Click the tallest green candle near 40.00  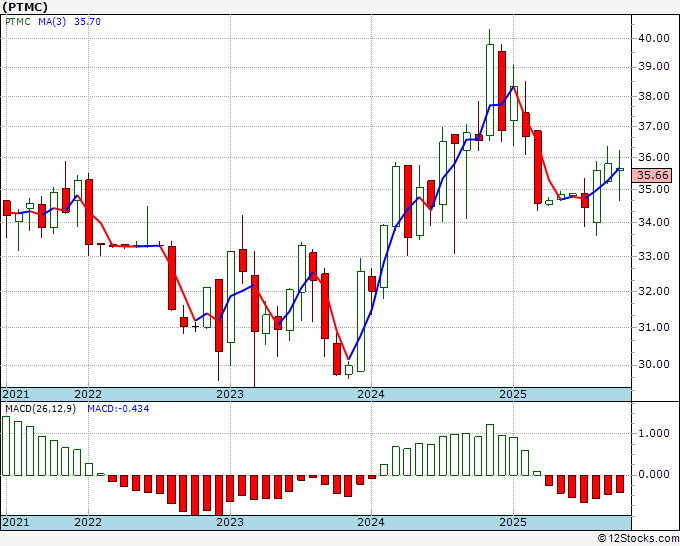tap(490, 88)
